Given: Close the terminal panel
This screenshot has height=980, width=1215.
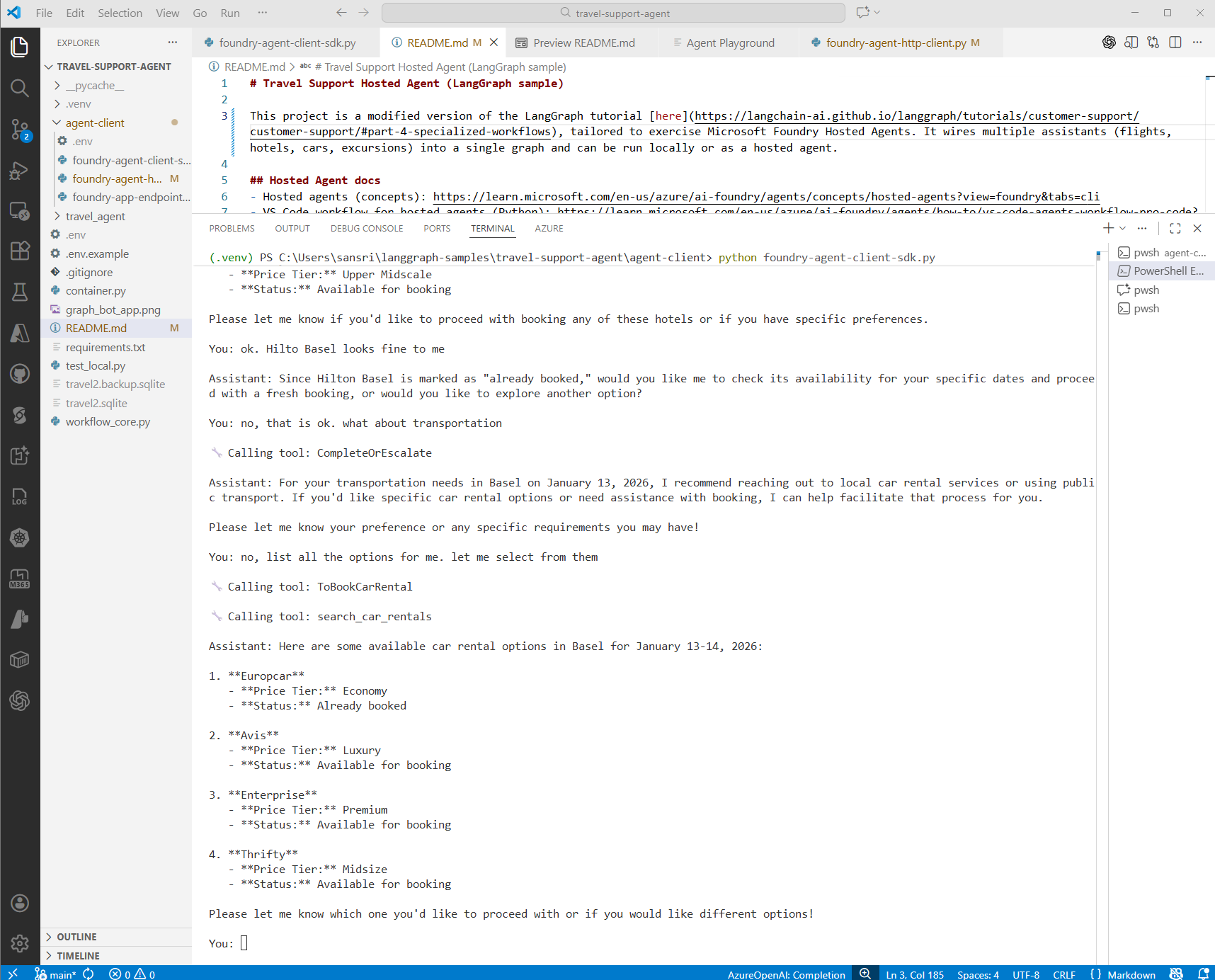Looking at the screenshot, I should click(1197, 228).
